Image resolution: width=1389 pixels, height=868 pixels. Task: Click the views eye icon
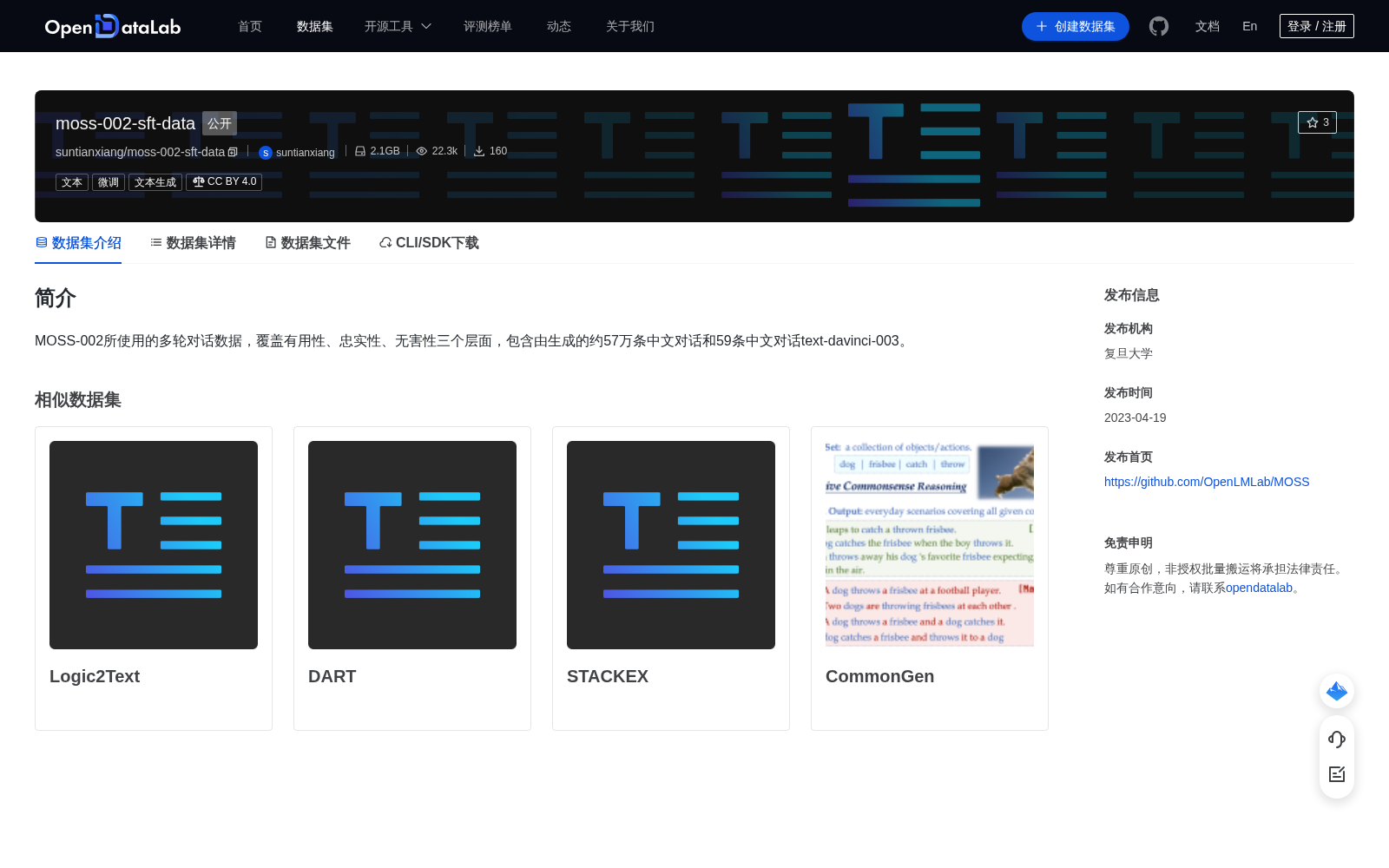click(x=422, y=151)
